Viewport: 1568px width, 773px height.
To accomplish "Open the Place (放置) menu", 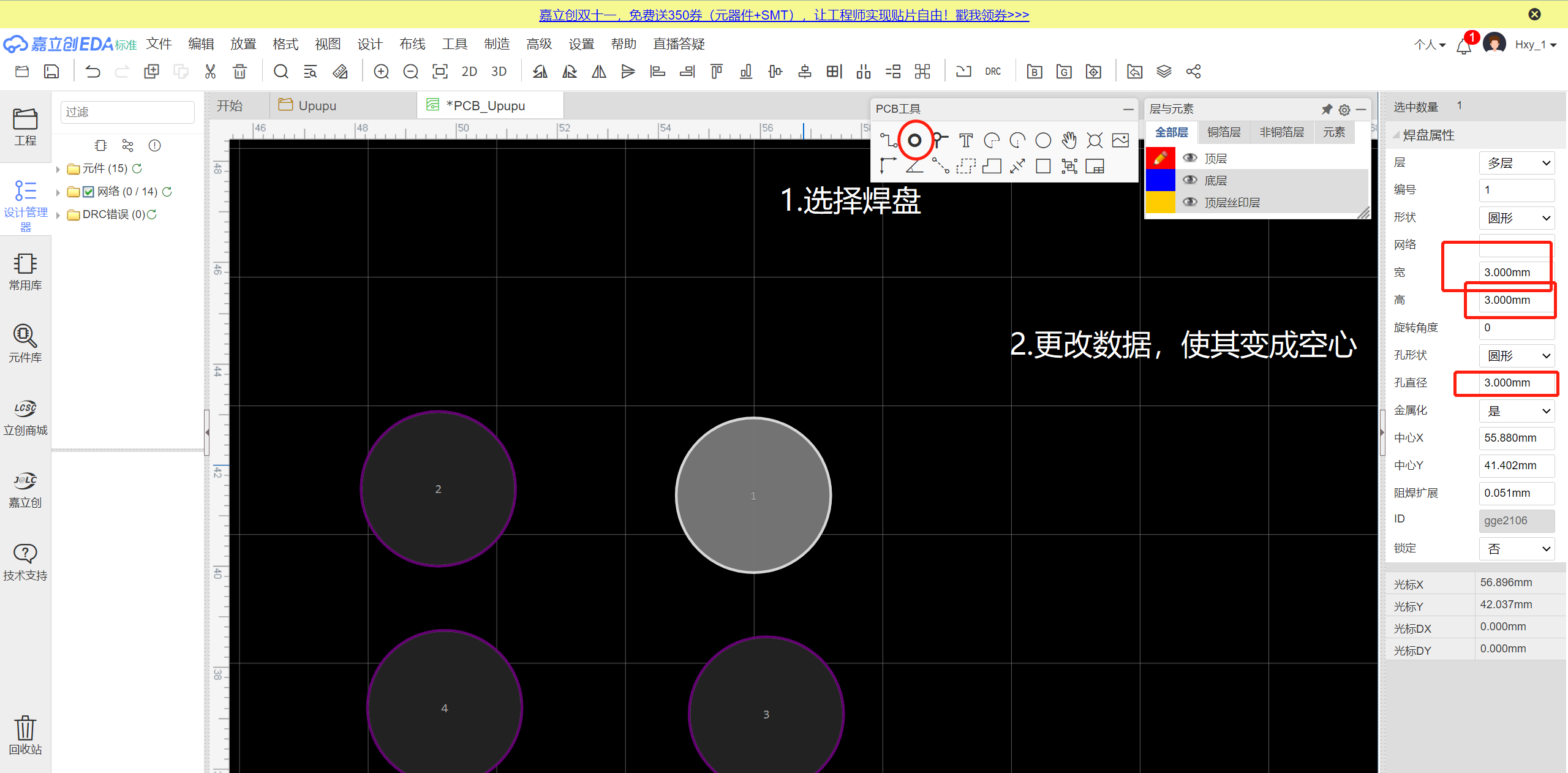I will click(x=243, y=44).
